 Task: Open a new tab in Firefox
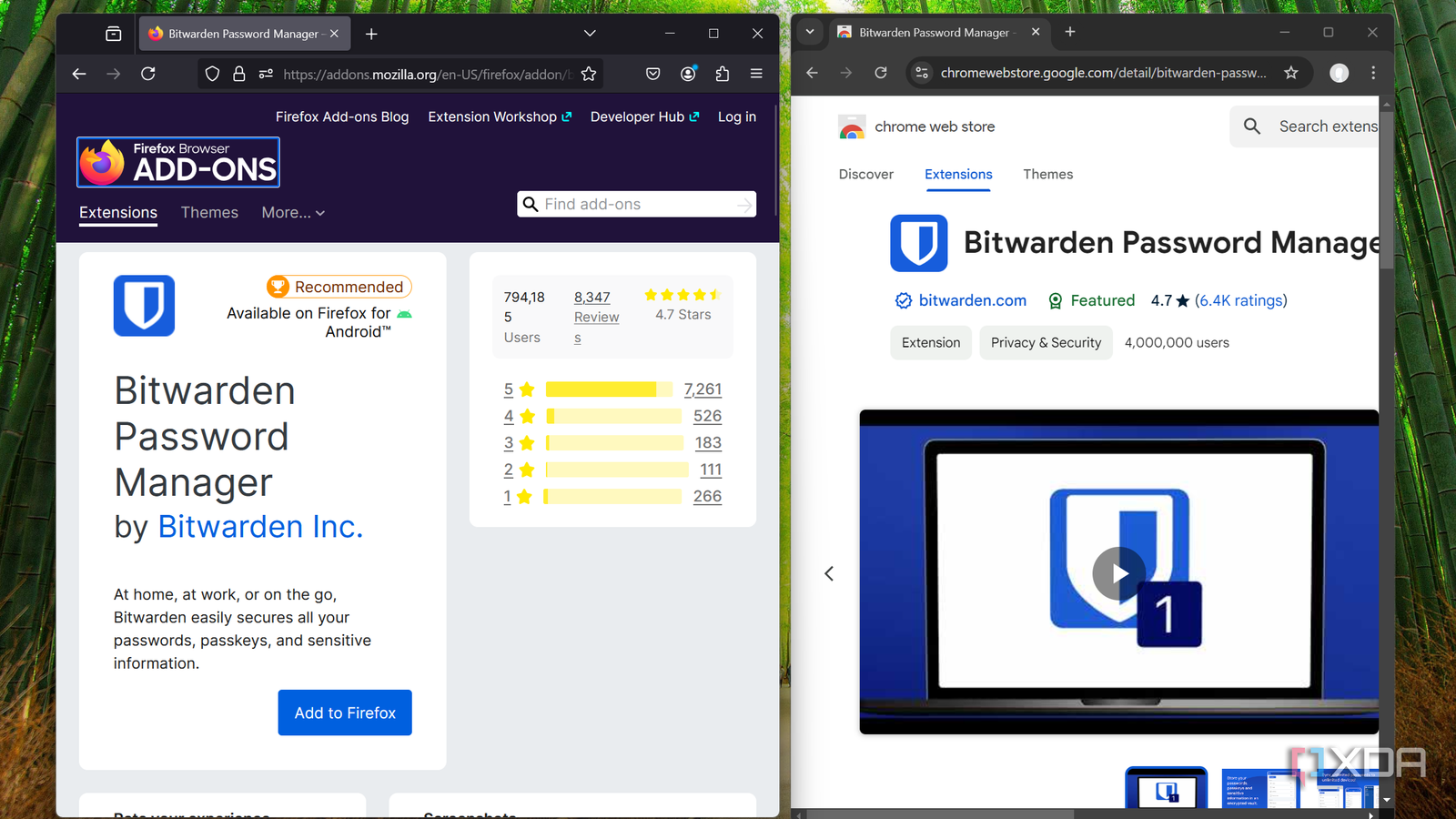[371, 34]
